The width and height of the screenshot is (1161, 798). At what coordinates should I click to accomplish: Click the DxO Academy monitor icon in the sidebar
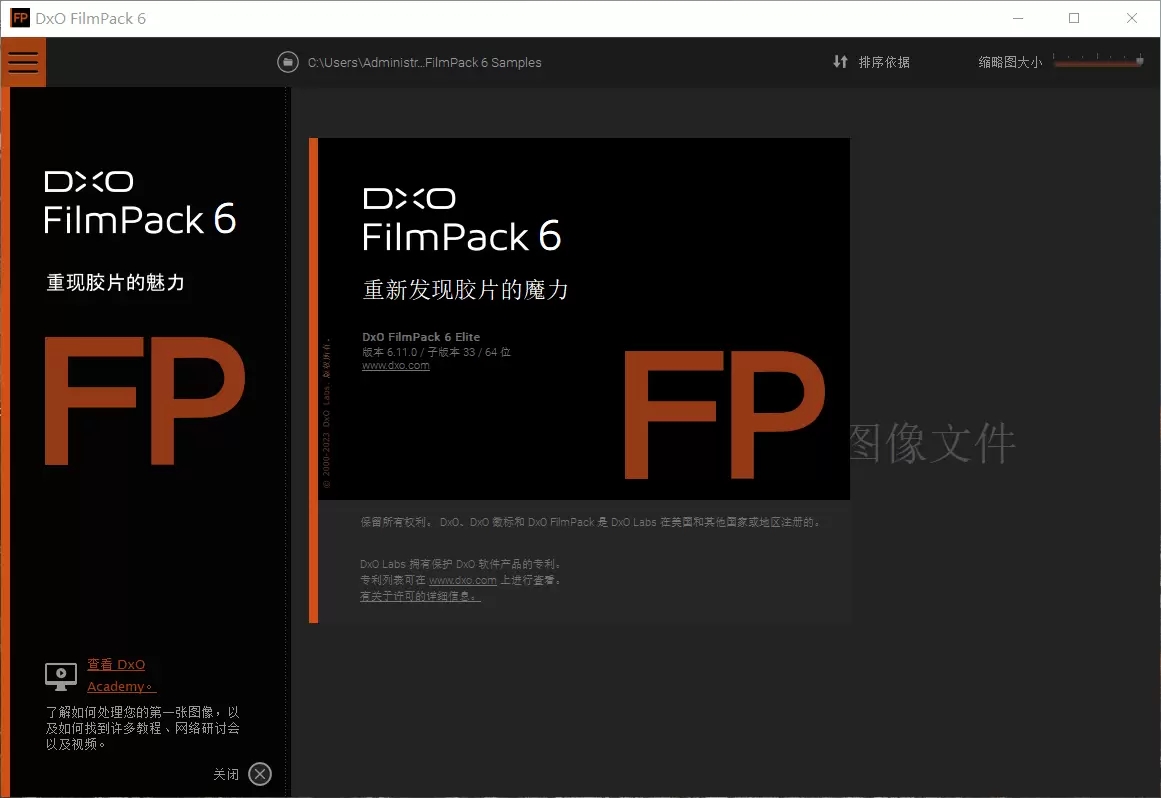[60, 675]
